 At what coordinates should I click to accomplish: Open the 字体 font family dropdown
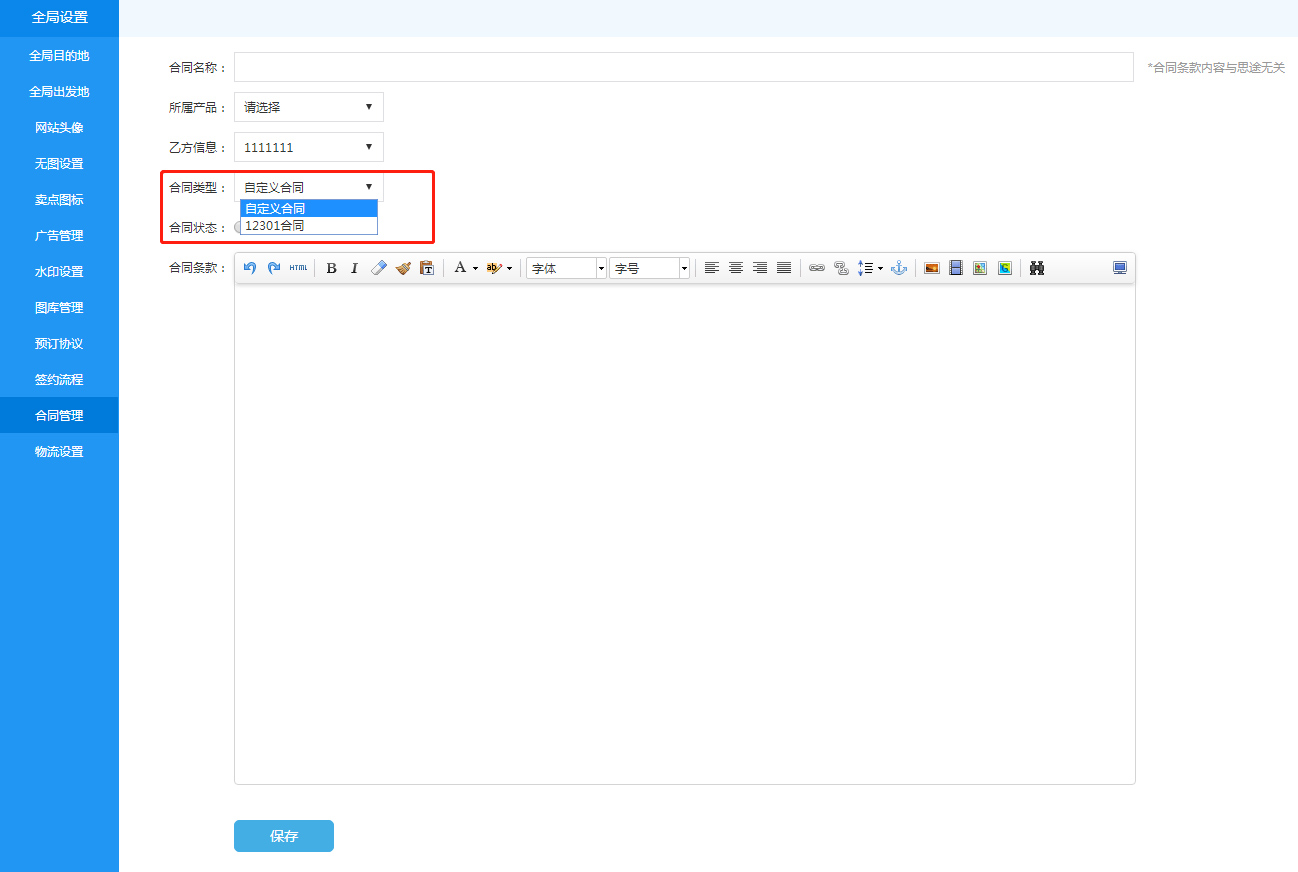pyautogui.click(x=566, y=268)
